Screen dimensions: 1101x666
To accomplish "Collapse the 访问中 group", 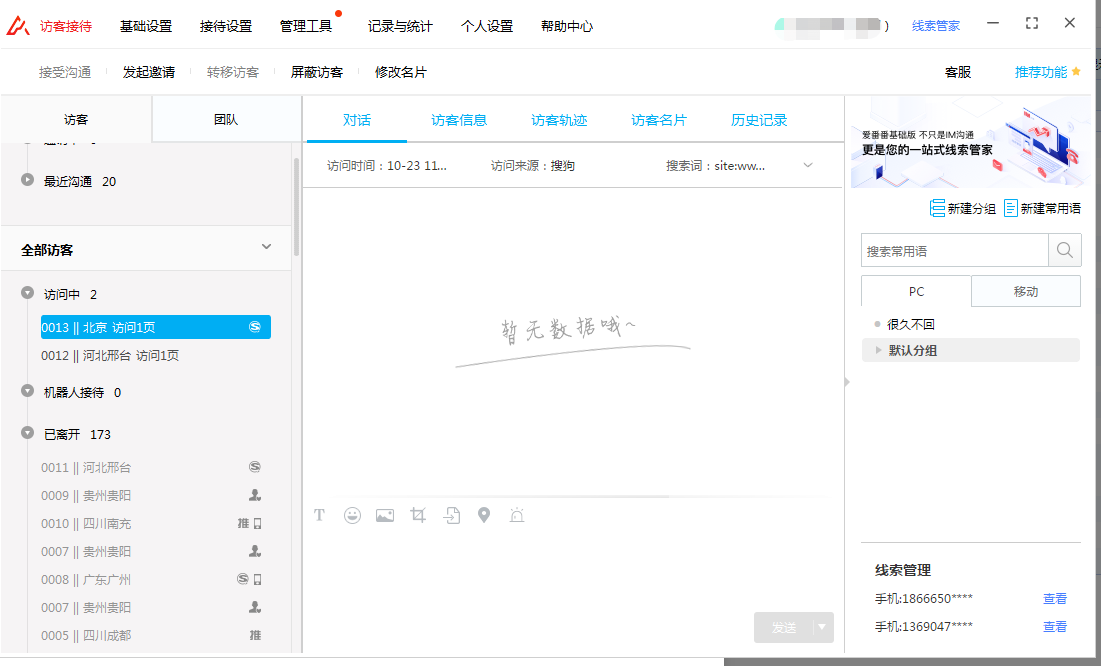I will point(27,292).
